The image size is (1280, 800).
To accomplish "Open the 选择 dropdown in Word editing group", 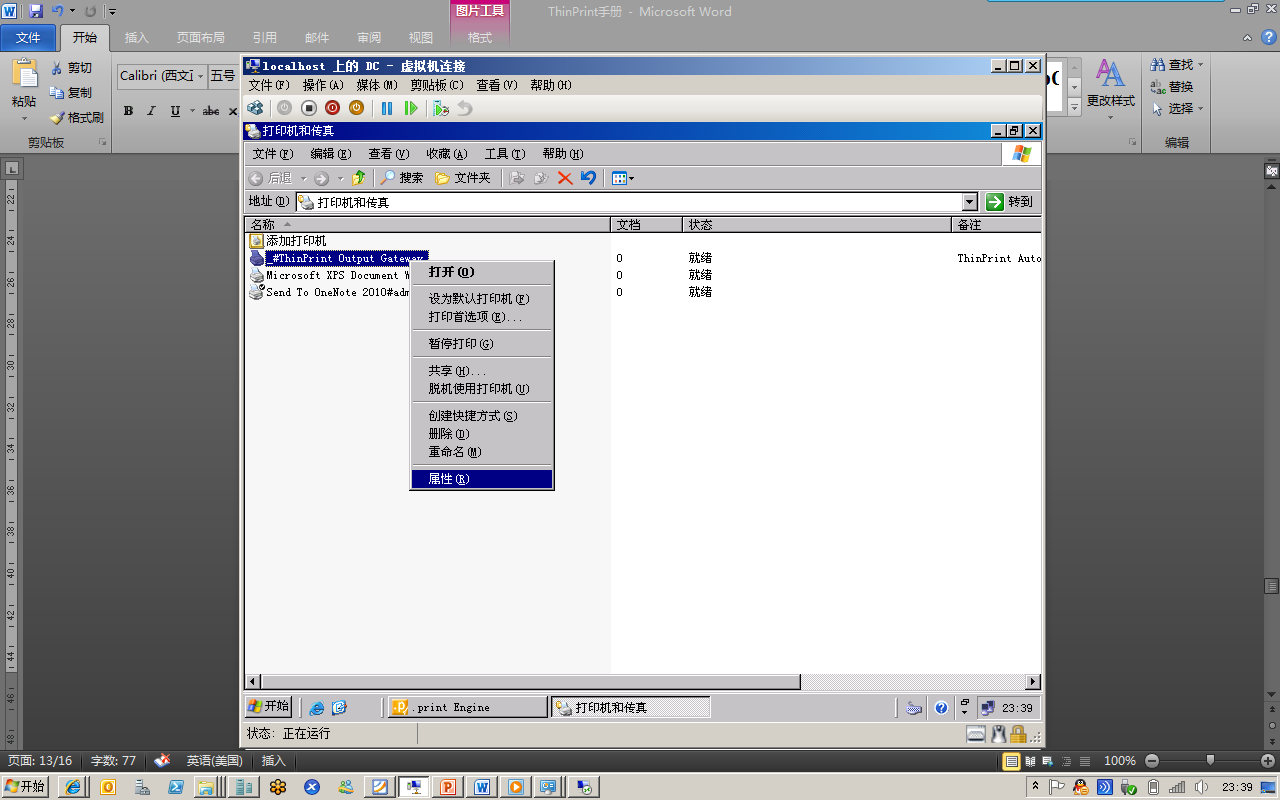I will 1177,108.
